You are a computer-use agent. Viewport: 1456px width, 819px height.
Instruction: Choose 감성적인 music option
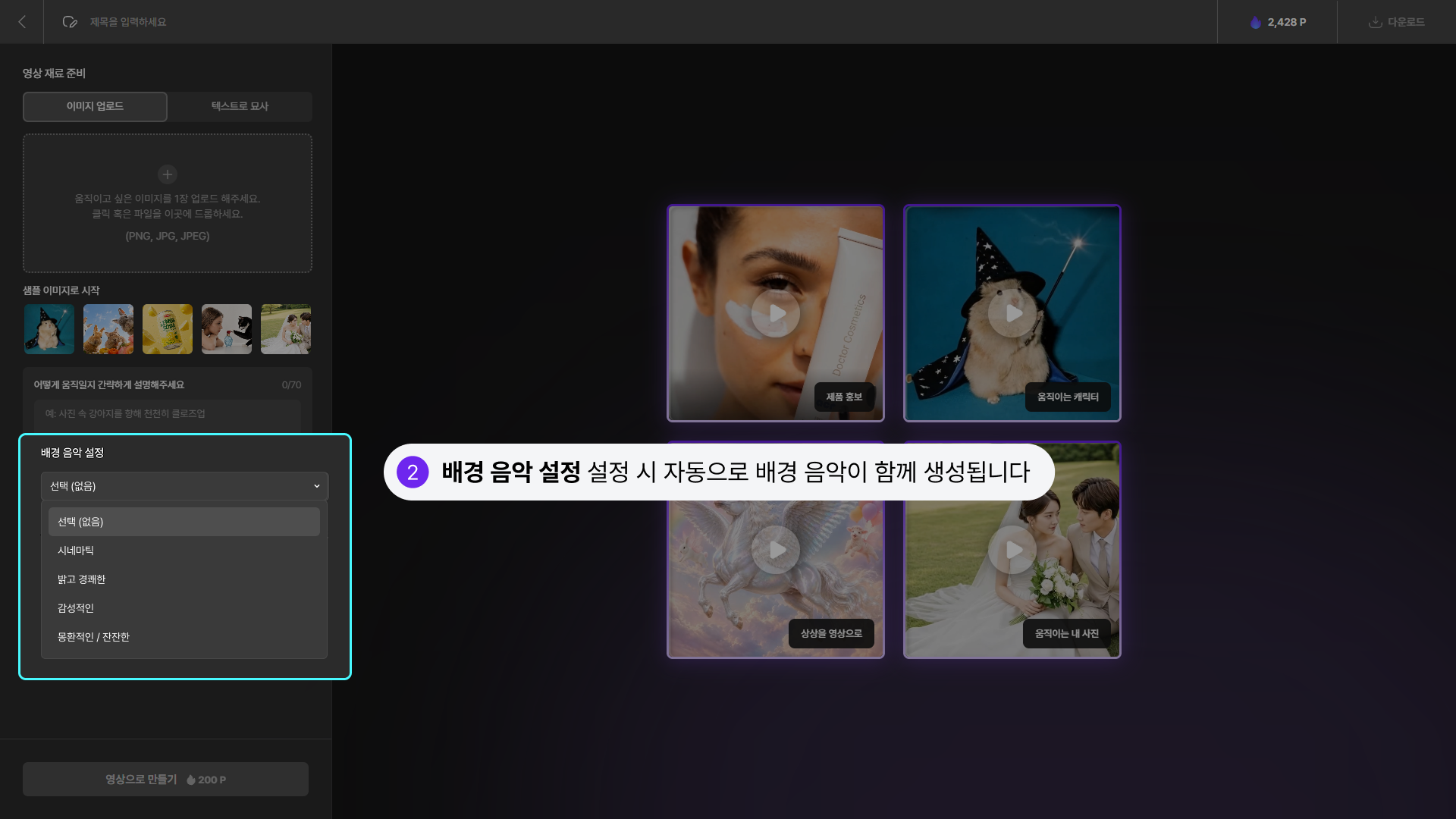click(184, 608)
